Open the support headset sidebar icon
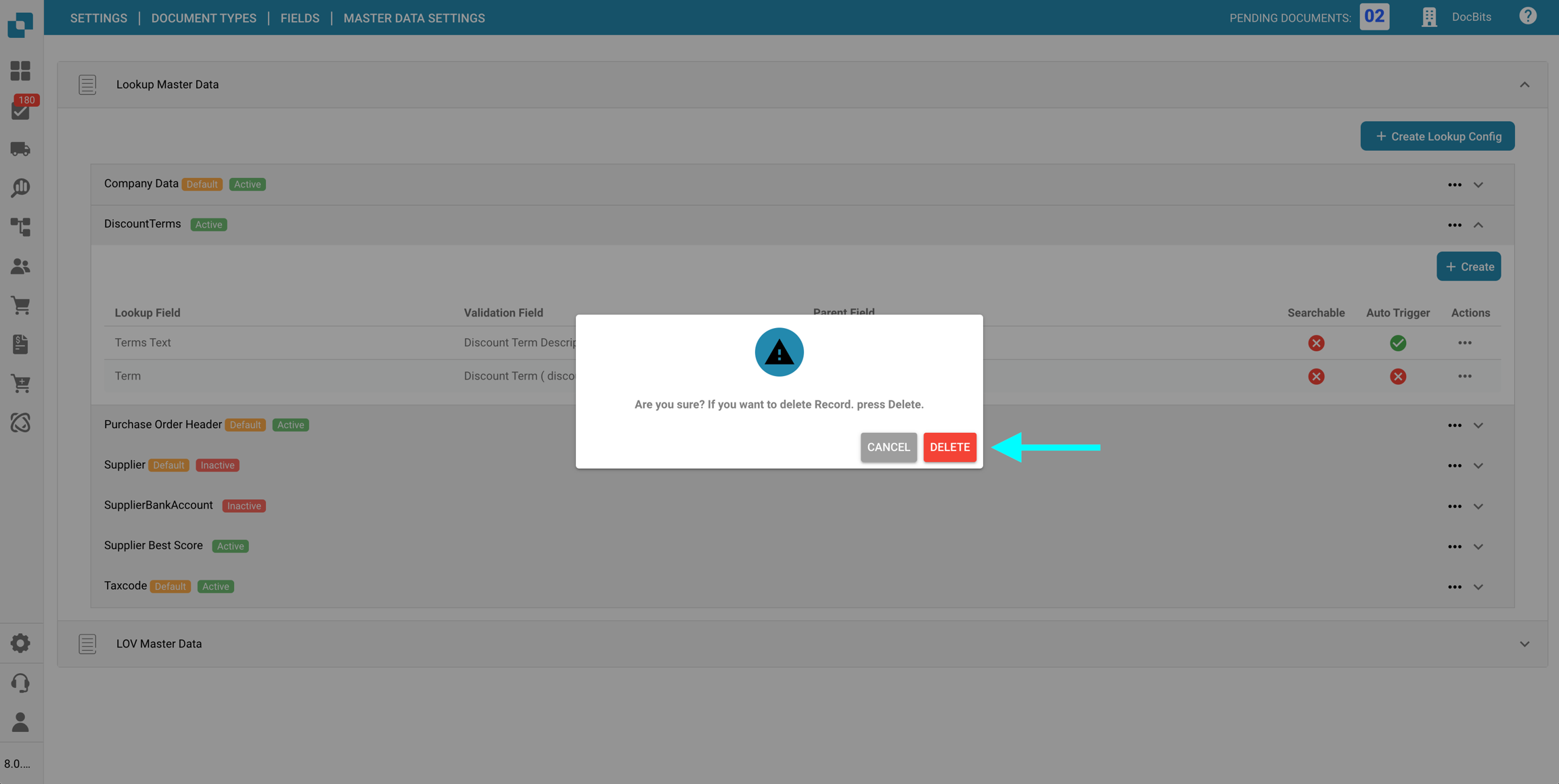Image resolution: width=1559 pixels, height=784 pixels. point(20,683)
